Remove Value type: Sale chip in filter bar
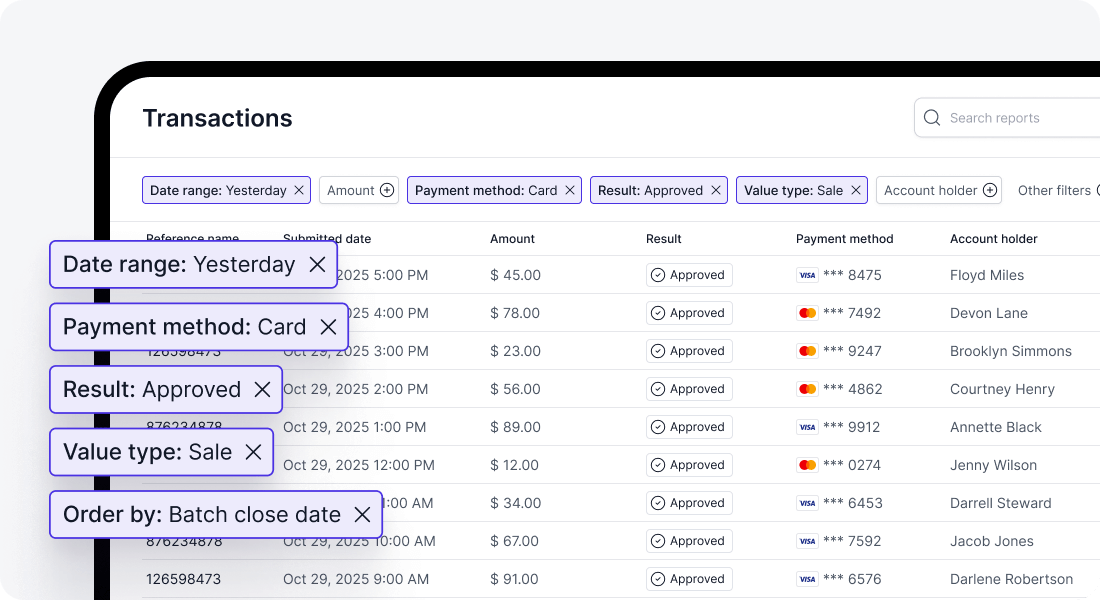The width and height of the screenshot is (1100, 600). [x=856, y=190]
